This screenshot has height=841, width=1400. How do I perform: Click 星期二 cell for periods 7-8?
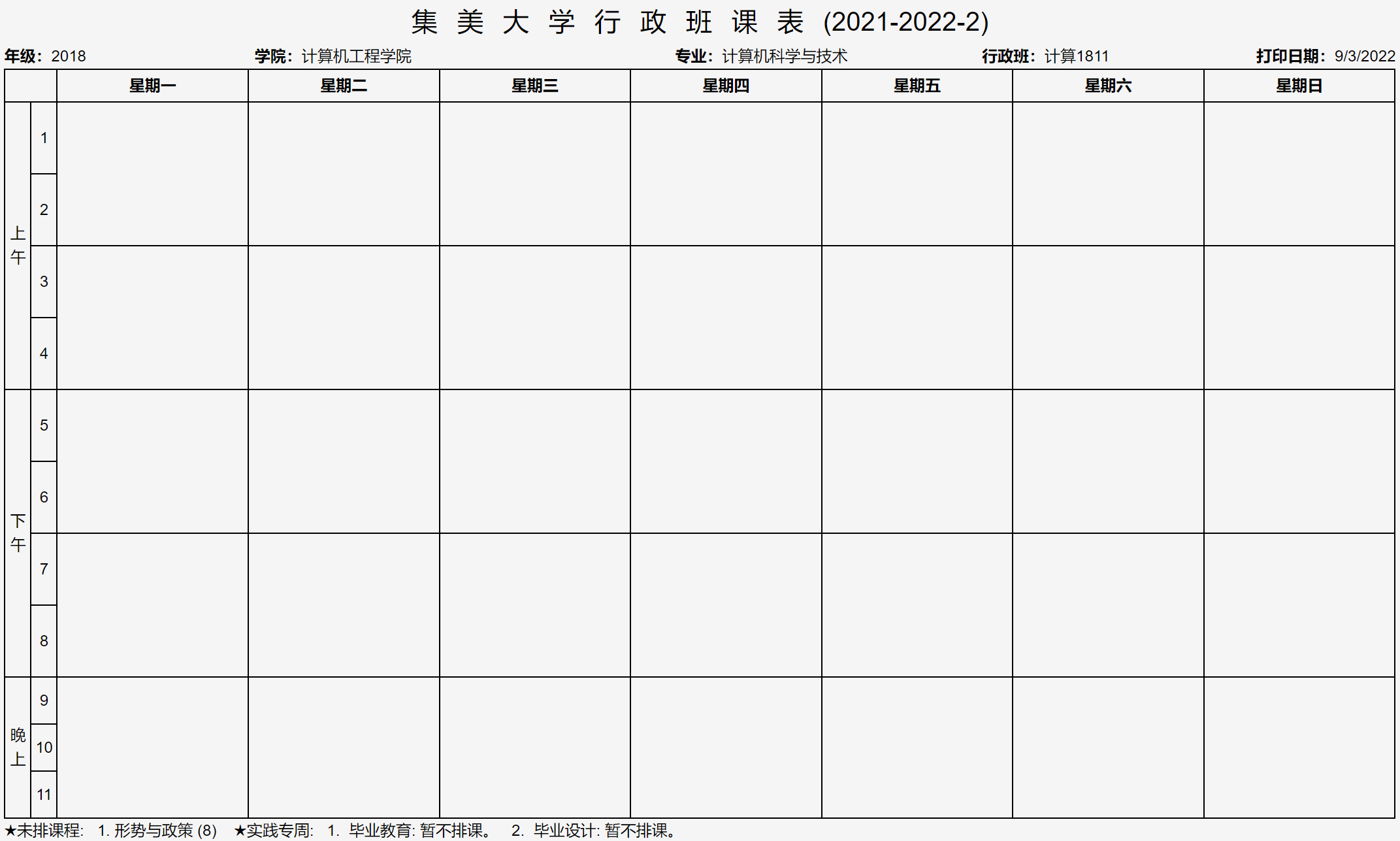344,605
